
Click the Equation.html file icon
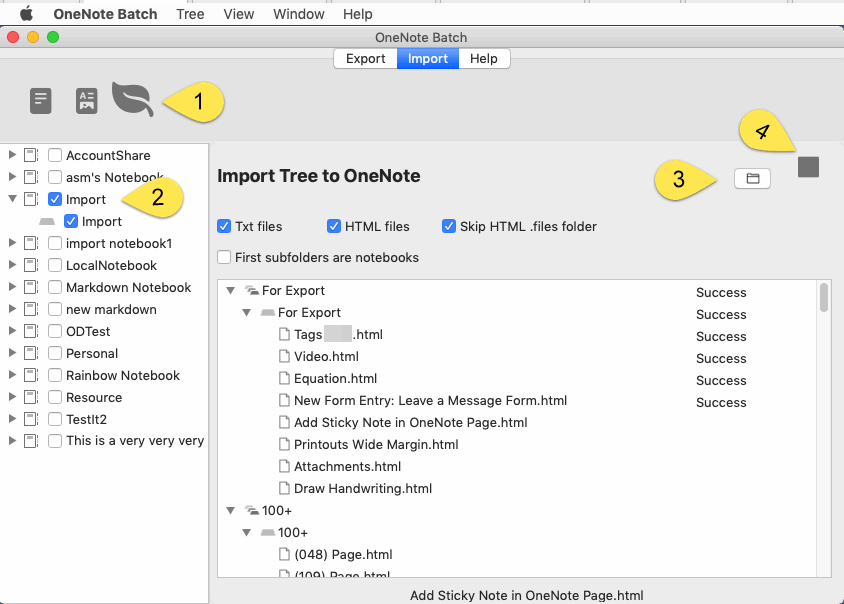point(284,378)
